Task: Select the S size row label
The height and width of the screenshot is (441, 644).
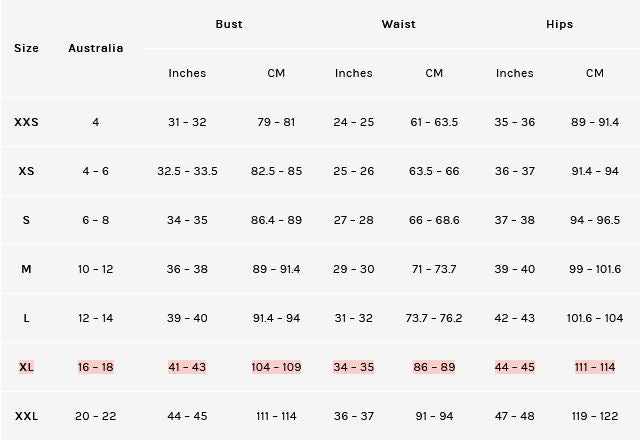Action: (27, 220)
